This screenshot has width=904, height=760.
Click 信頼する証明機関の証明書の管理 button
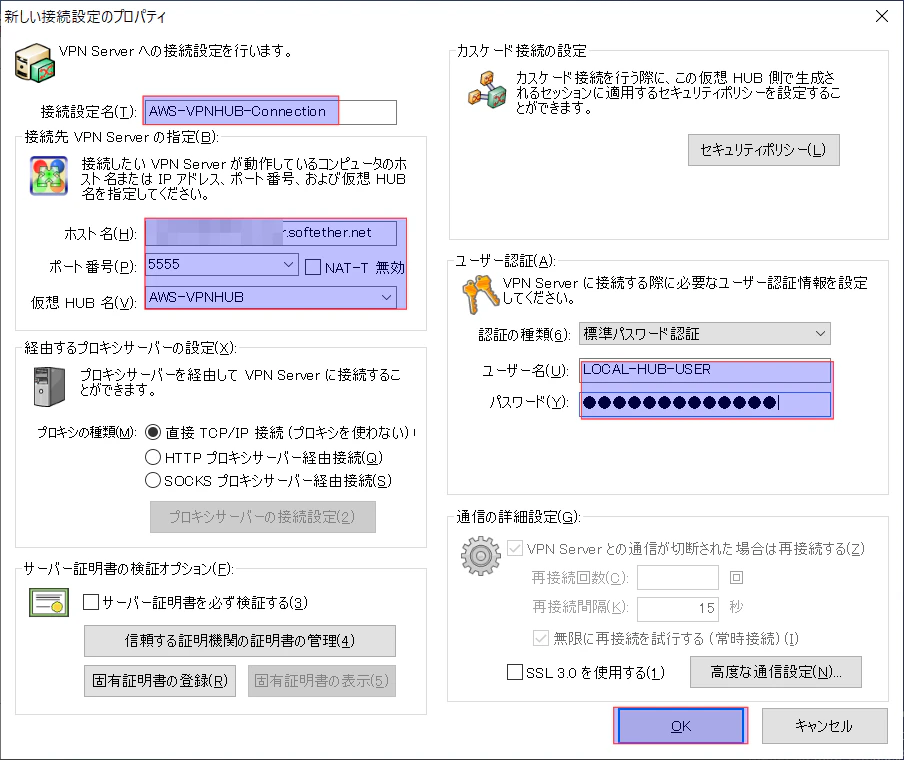(240, 641)
